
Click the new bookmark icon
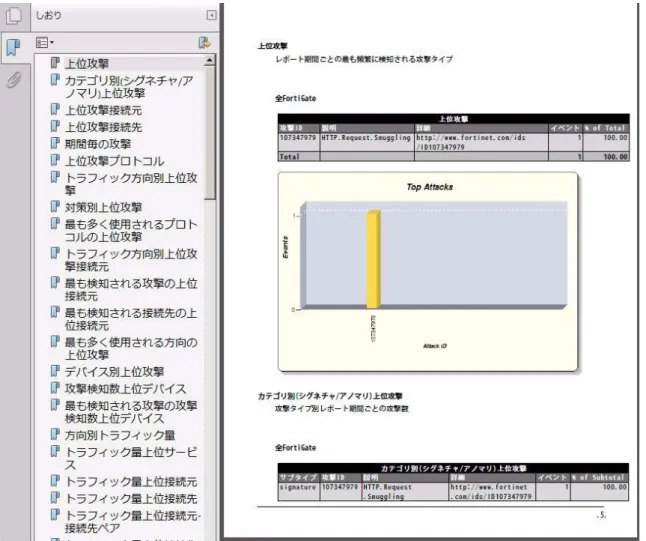(204, 42)
